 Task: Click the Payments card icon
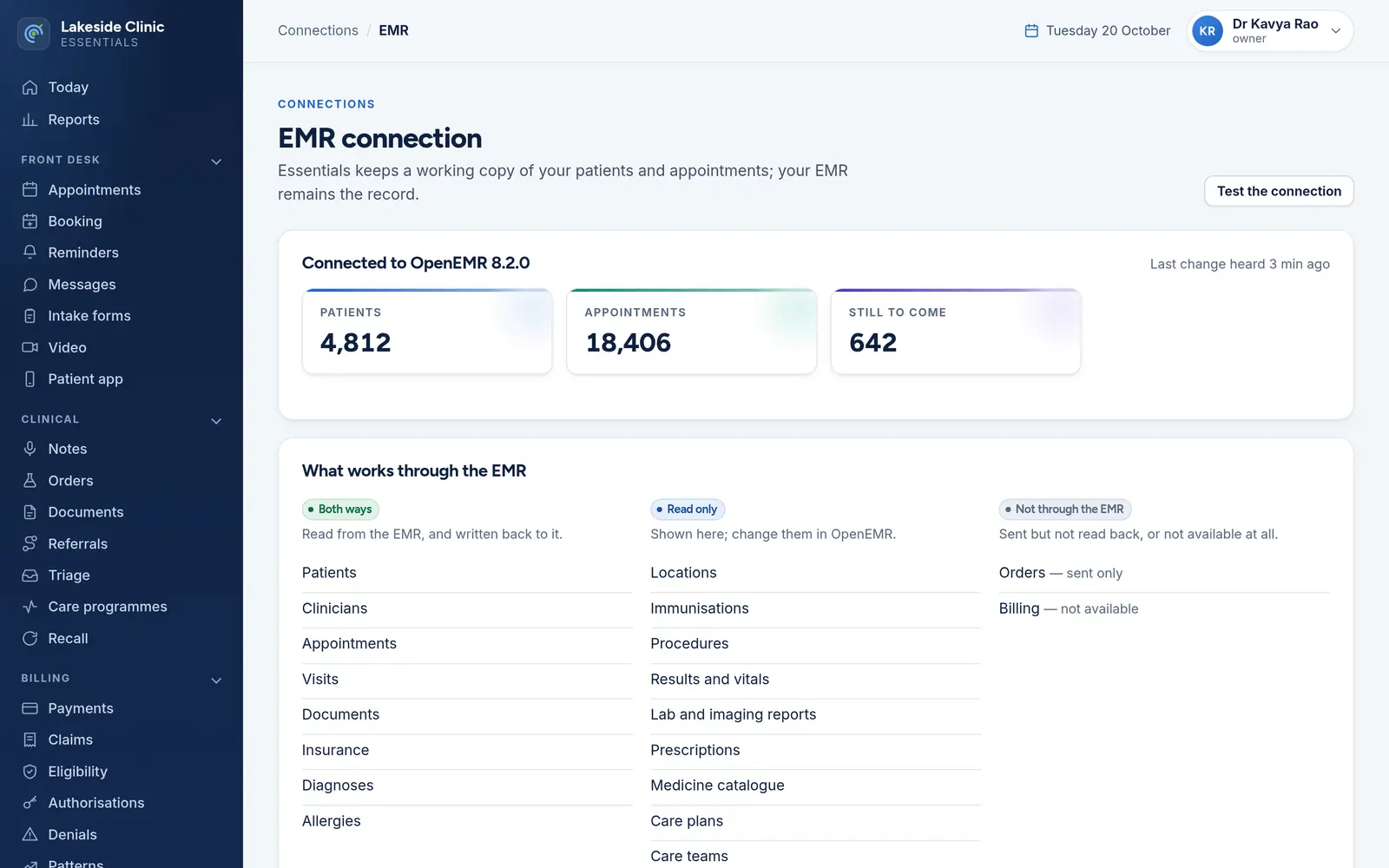(x=30, y=708)
